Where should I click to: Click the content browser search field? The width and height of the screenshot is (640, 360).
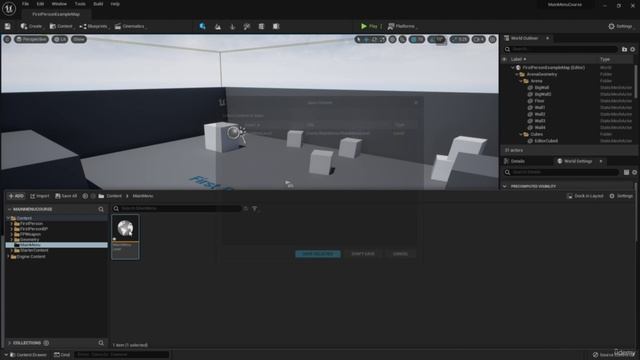tap(177, 209)
